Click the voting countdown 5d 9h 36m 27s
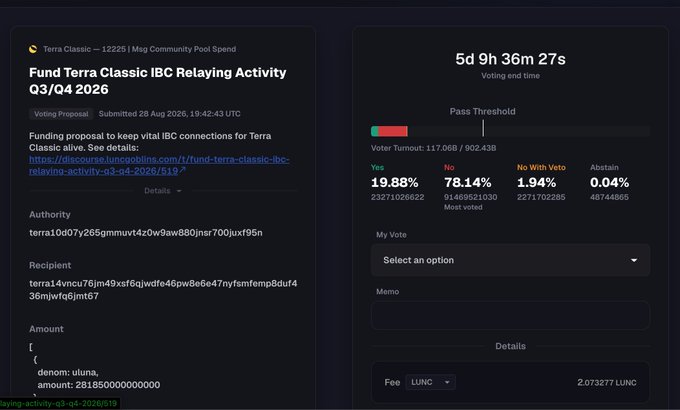Viewport: 680px width, 410px height. 510,59
